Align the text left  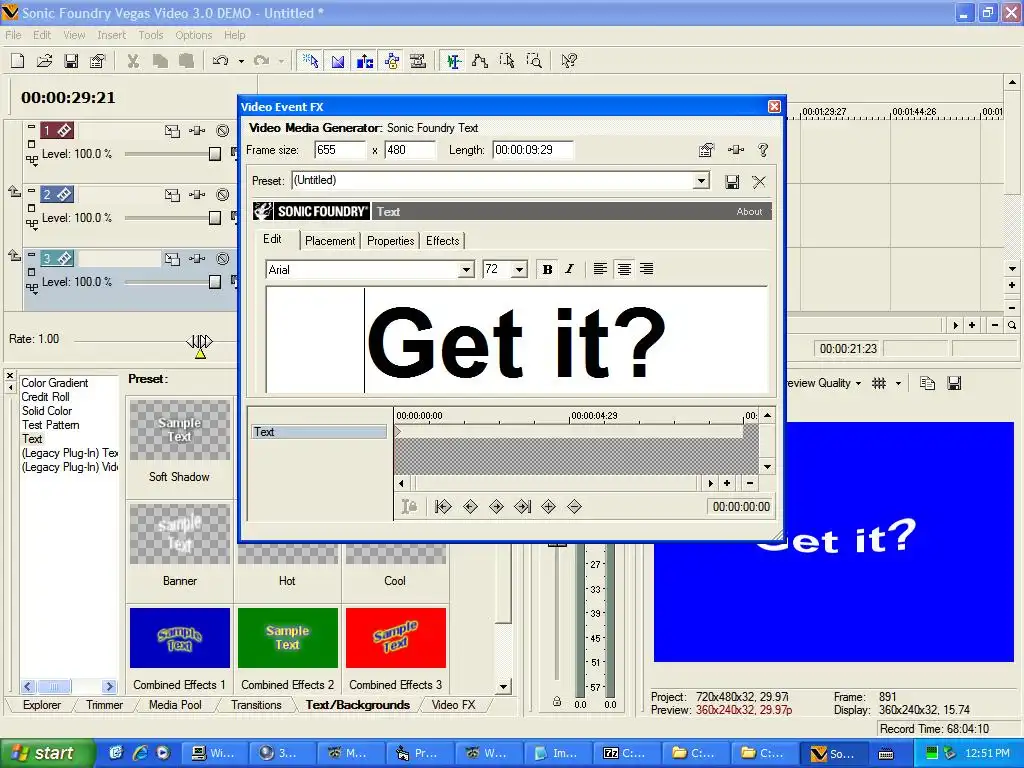click(600, 269)
